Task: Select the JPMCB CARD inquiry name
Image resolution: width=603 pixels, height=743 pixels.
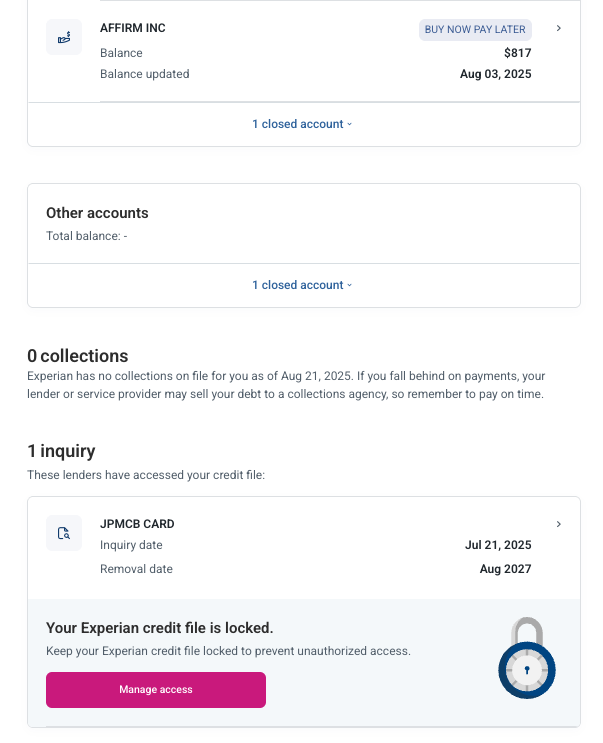Action: 137,524
